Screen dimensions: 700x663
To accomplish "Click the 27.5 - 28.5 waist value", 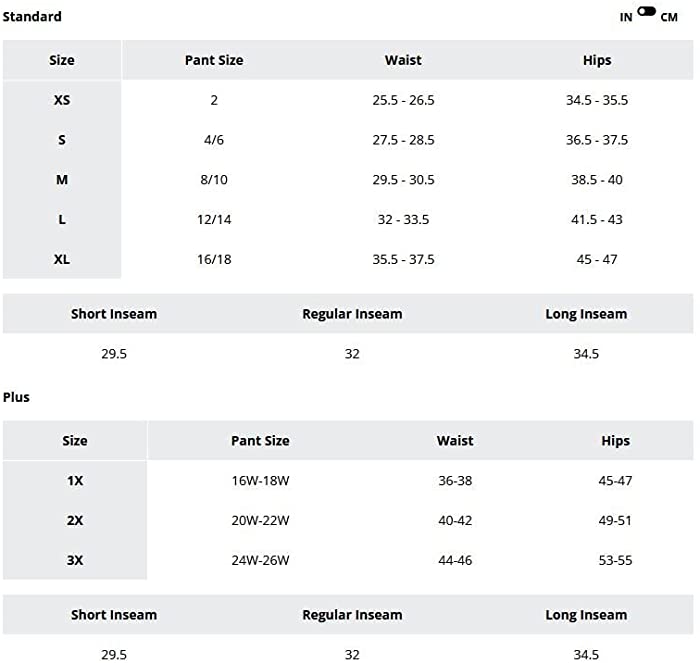I will (403, 140).
